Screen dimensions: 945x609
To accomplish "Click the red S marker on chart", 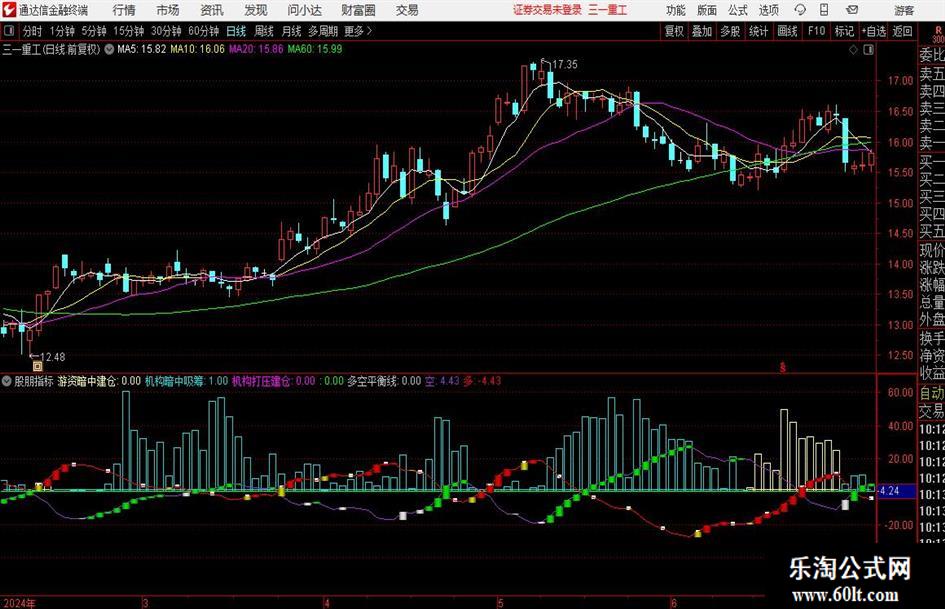I will pos(782,367).
